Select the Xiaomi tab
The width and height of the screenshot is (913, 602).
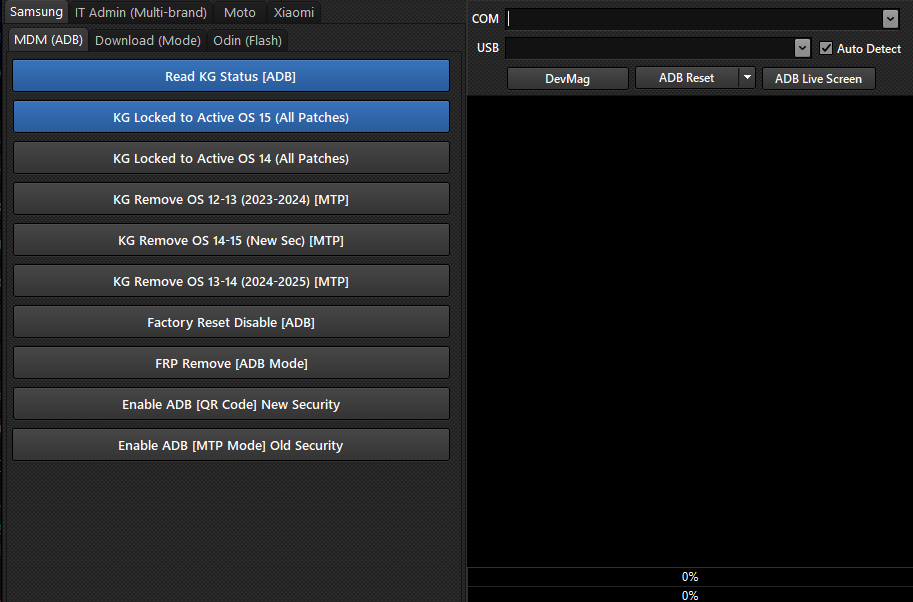coord(294,13)
